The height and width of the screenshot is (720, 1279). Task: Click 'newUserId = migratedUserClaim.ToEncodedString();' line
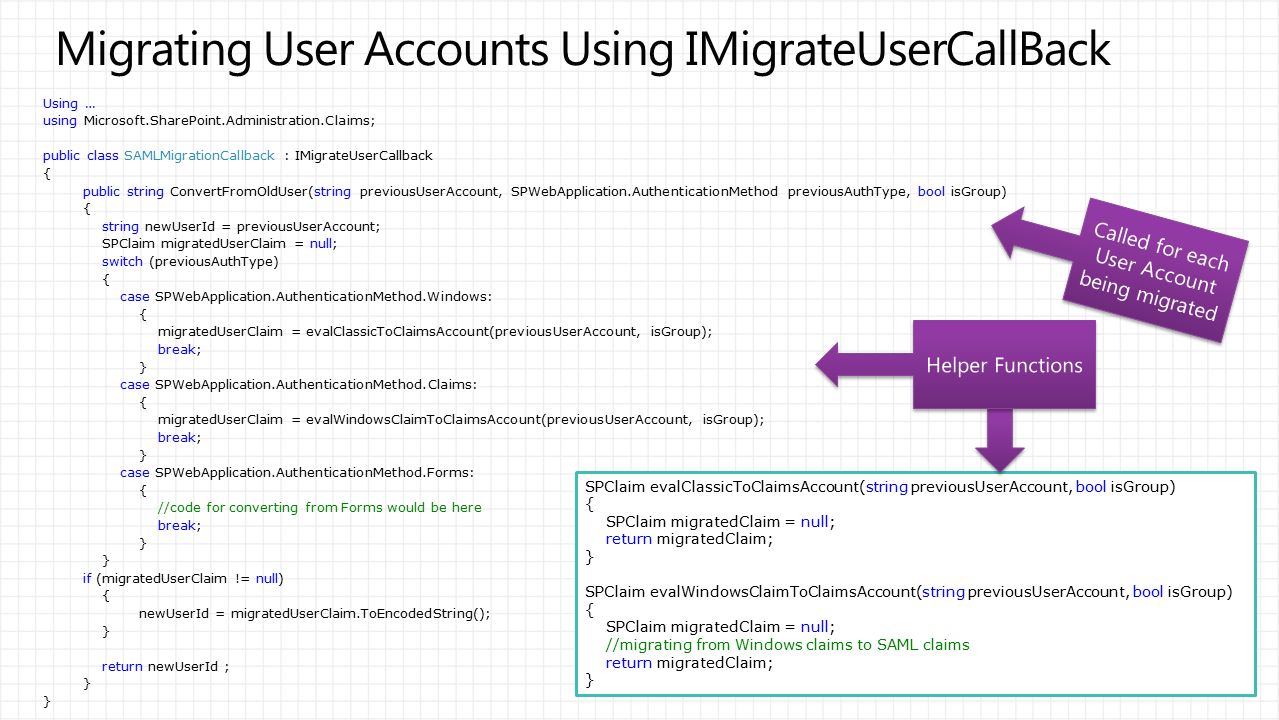click(x=315, y=613)
